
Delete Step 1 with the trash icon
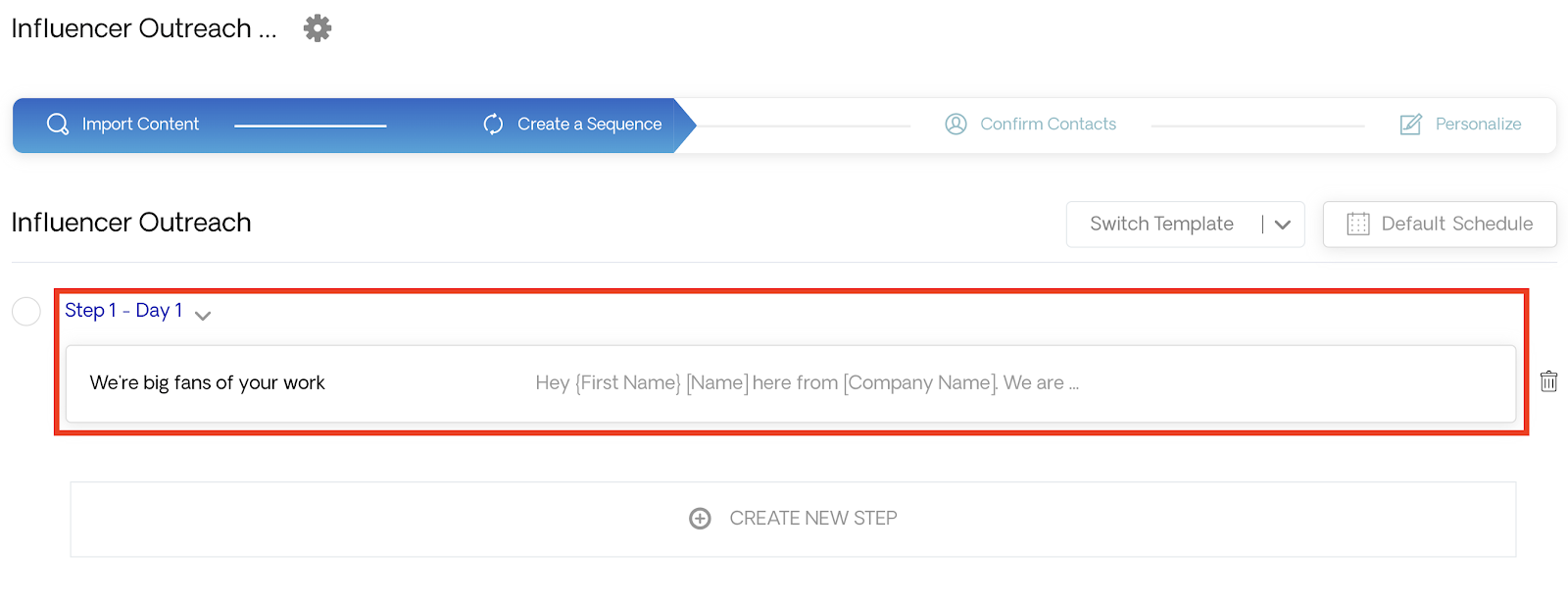(x=1548, y=381)
